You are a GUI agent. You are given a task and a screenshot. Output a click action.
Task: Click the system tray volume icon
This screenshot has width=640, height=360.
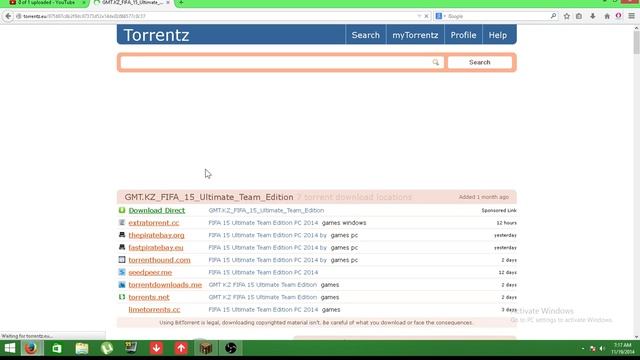pyautogui.click(x=602, y=349)
